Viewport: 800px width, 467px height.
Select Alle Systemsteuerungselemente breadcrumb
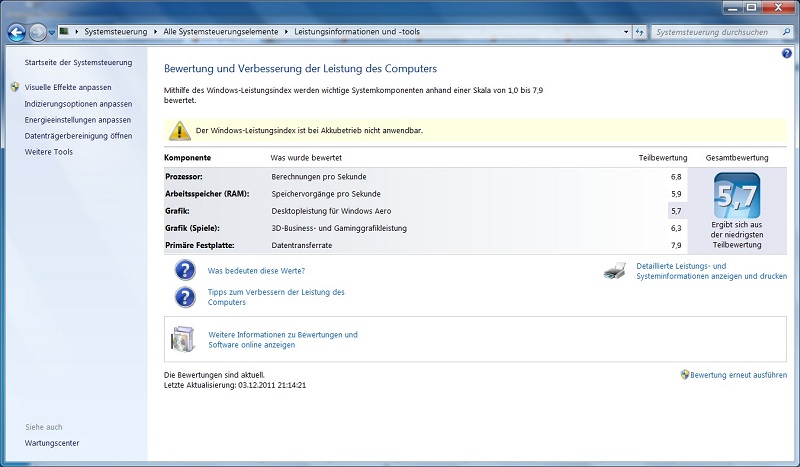coord(221,32)
